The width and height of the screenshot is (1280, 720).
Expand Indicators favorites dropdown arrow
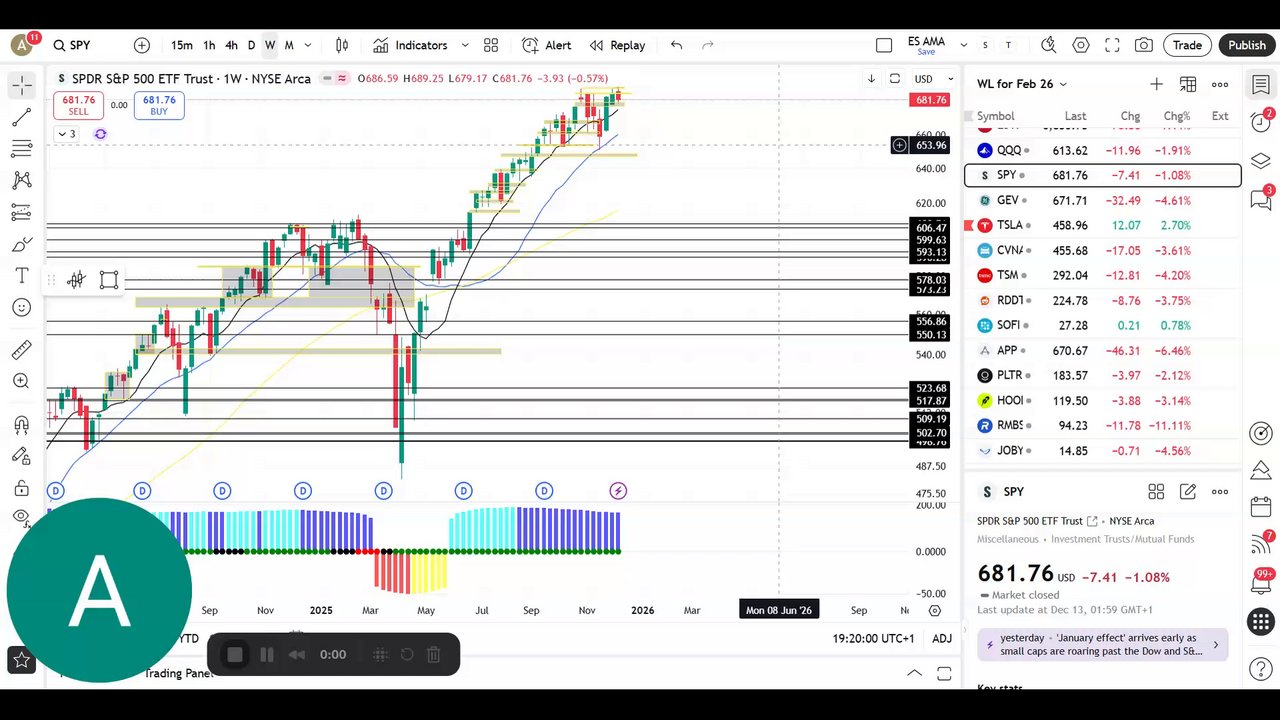tap(465, 45)
